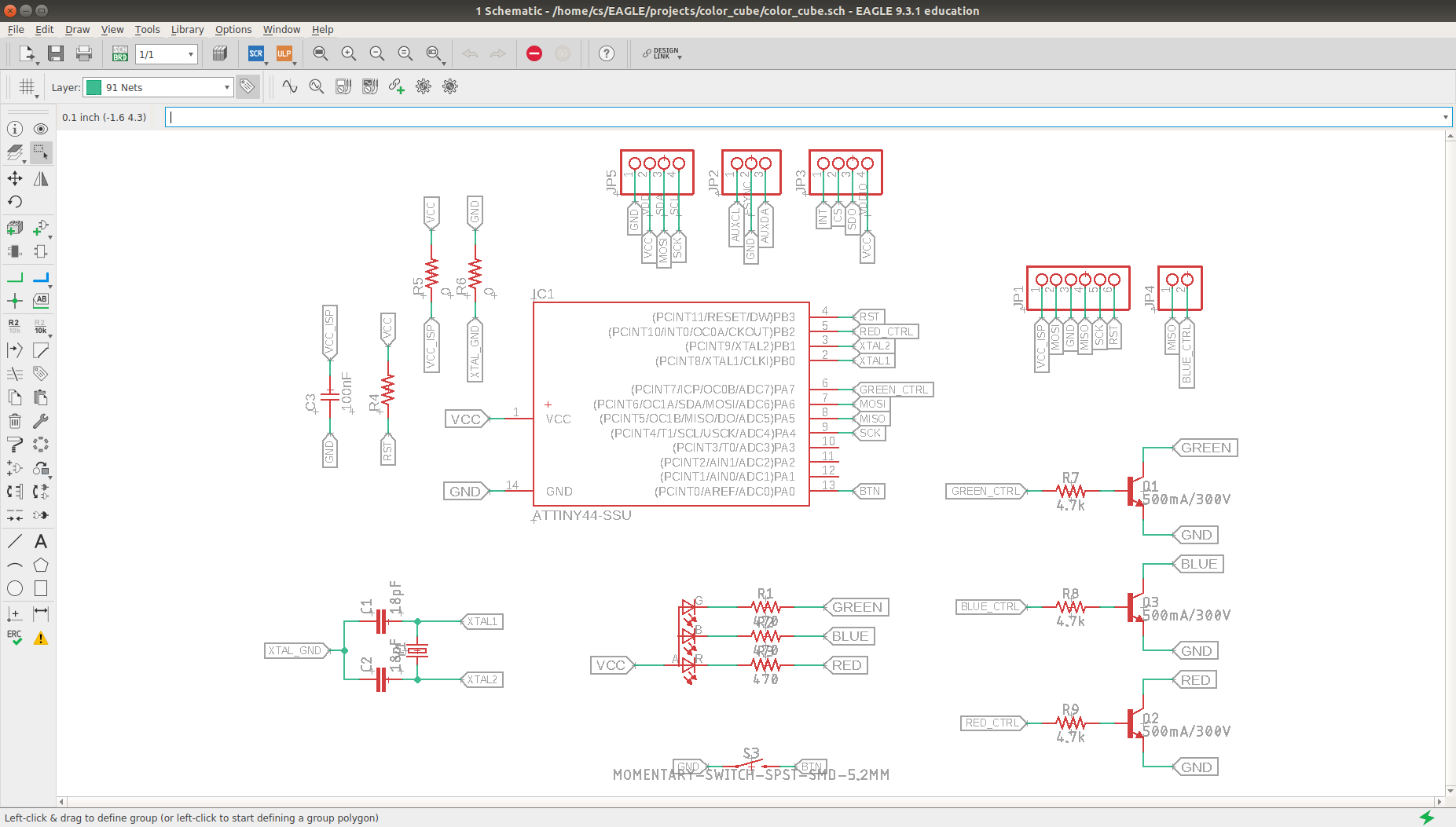Open the sheet selector showing 1/1

point(167,54)
